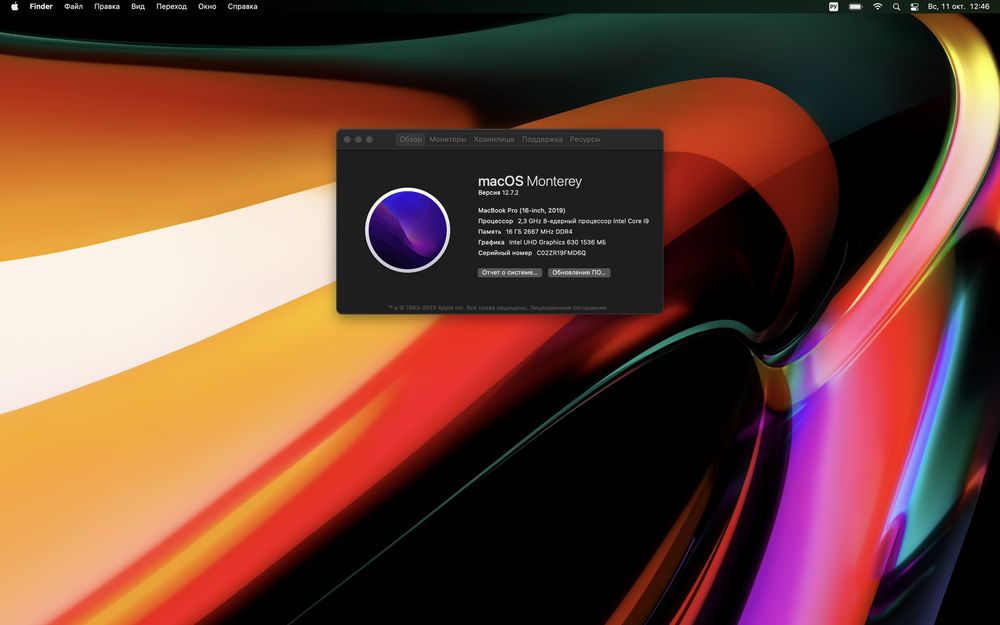
Task: Open the Вид menu
Action: click(138, 6)
